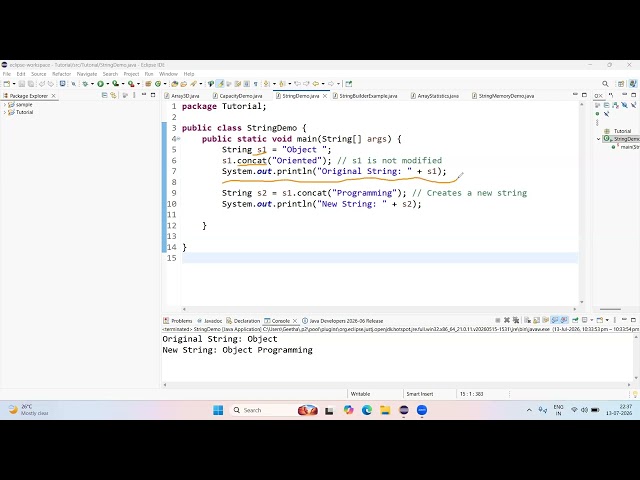Toggle Mark Occurrences highlighter in toolbar
This screenshot has width=640, height=480.
tap(220, 84)
